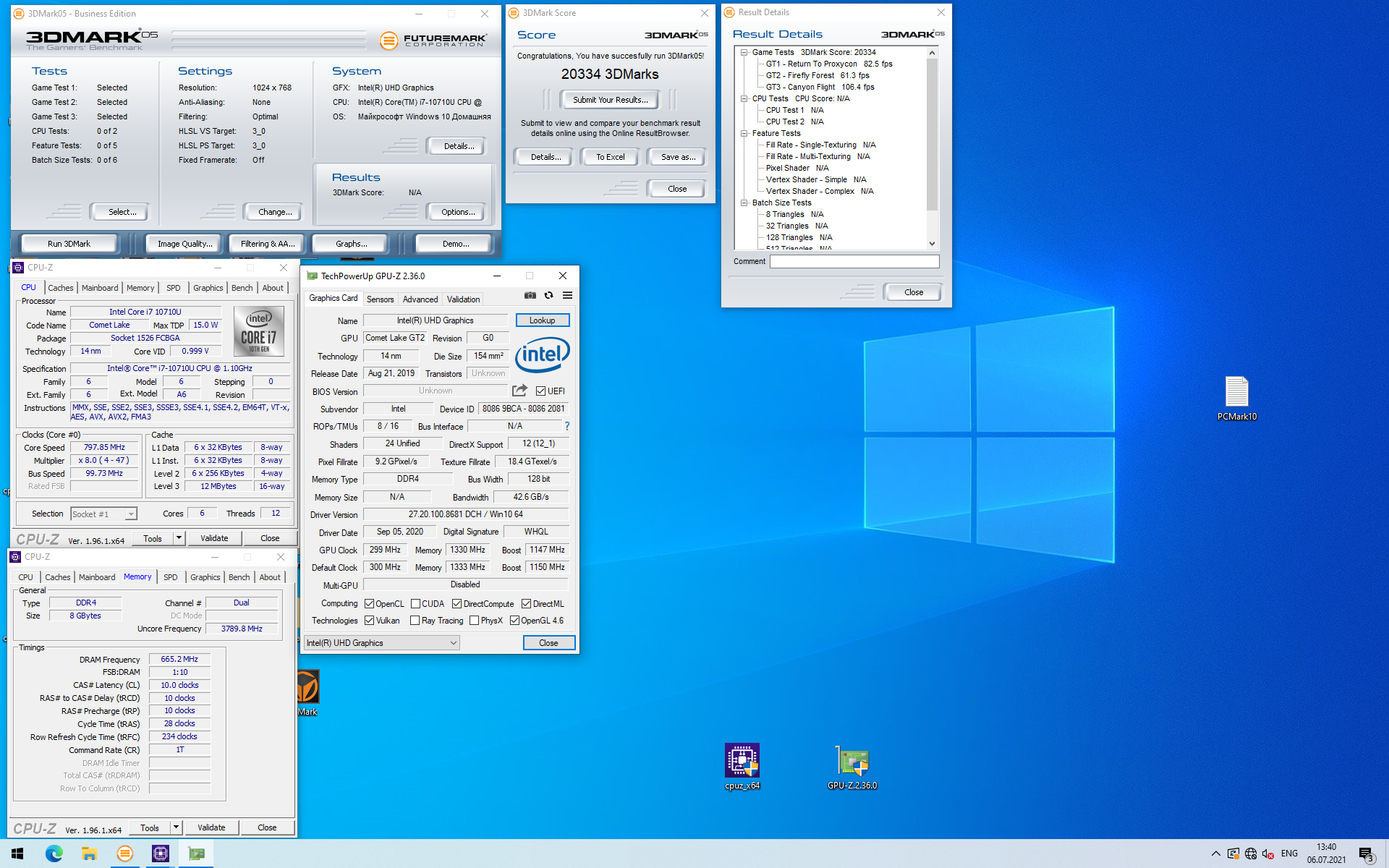Toggle the OpenGL 4.6 checkbox
The width and height of the screenshot is (1389, 868).
(514, 620)
